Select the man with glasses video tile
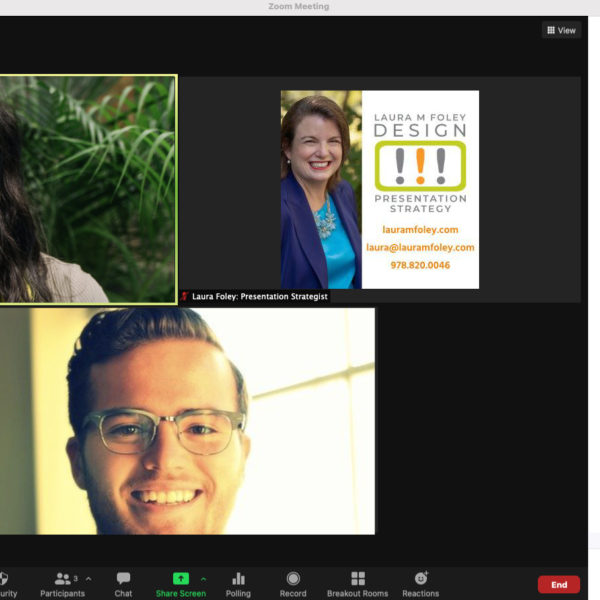Viewport: 600px width, 600px height. (x=187, y=421)
